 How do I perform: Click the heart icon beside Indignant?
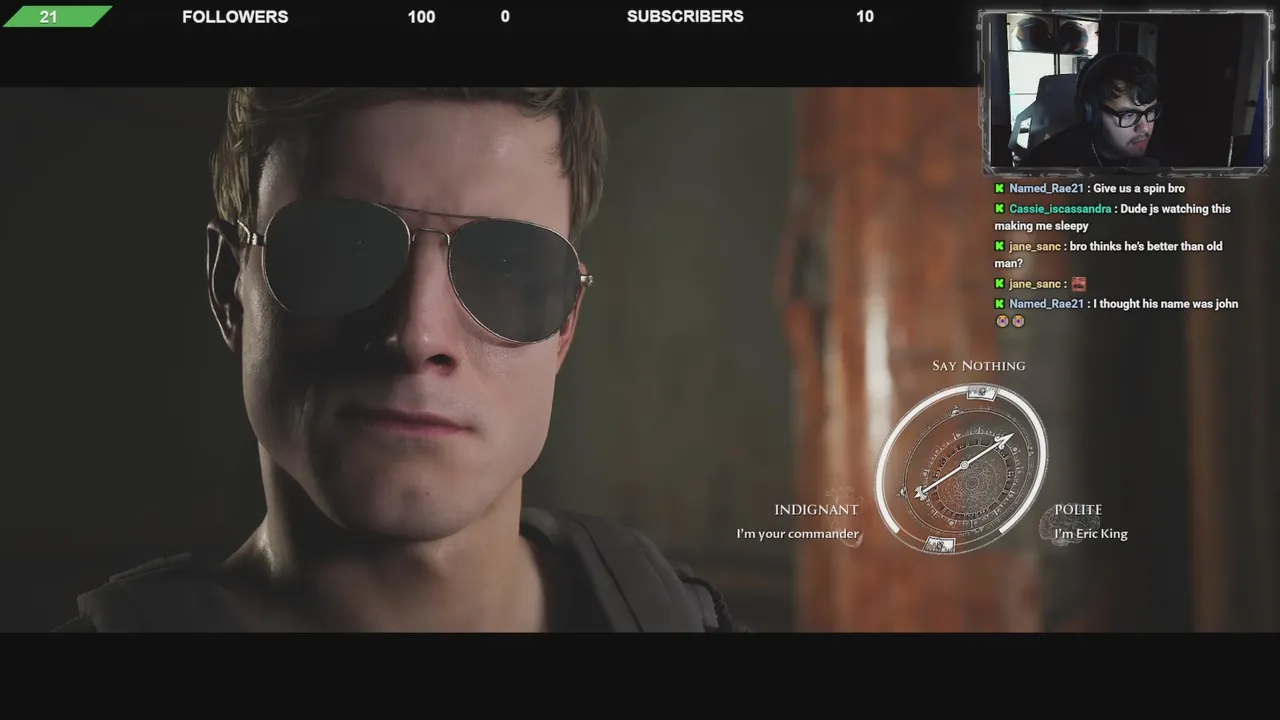[846, 516]
